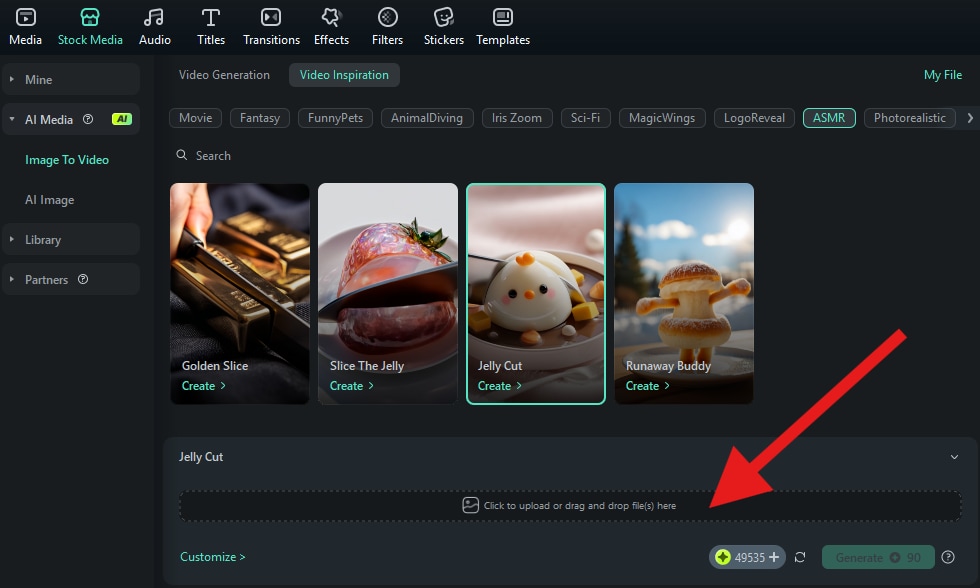Select the Sci-Fi category chip

[x=585, y=118]
